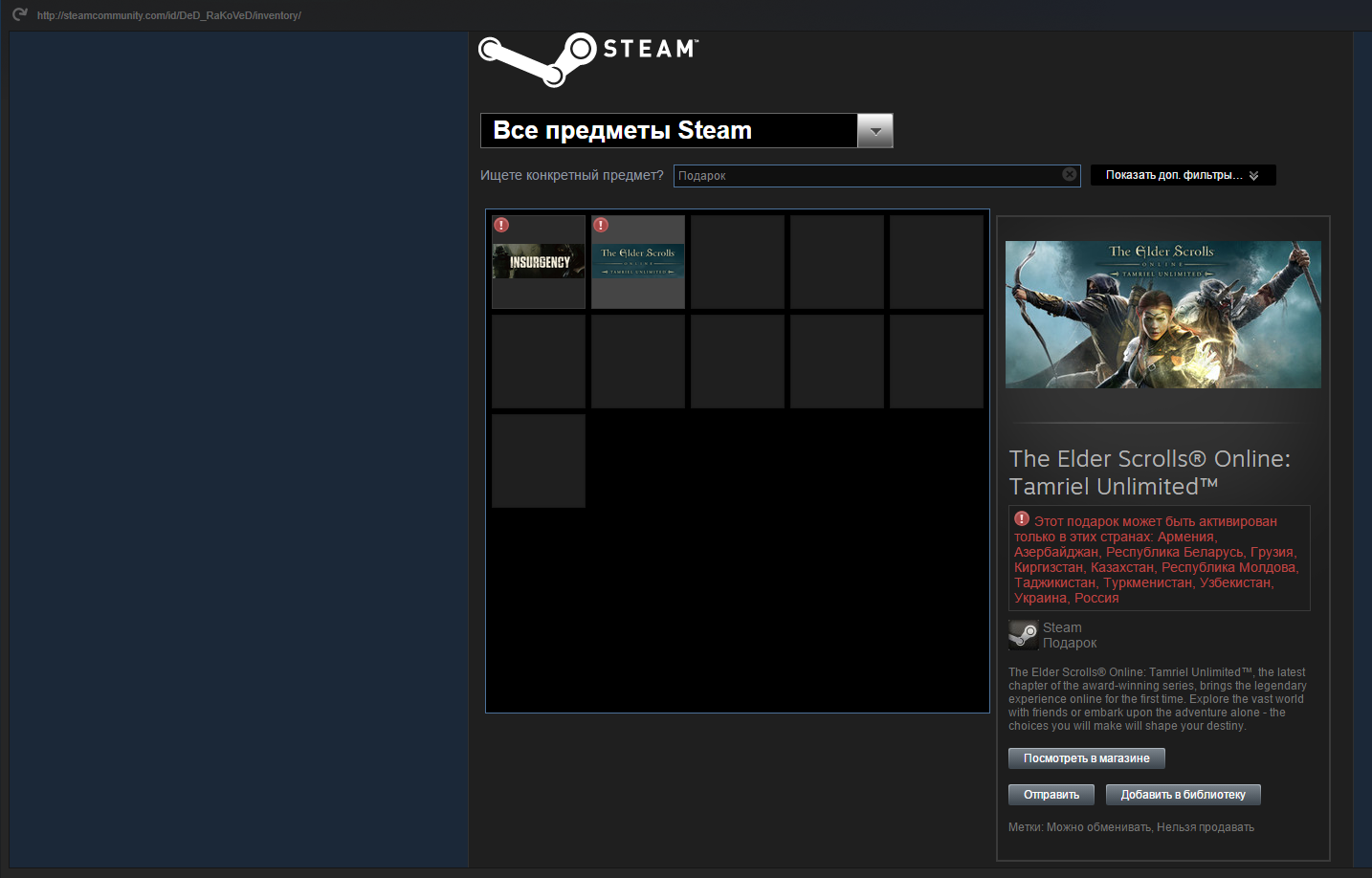Screen dimensions: 1372x878
Task: Click the Все предметы Steam inventory selector
Action: tap(668, 131)
